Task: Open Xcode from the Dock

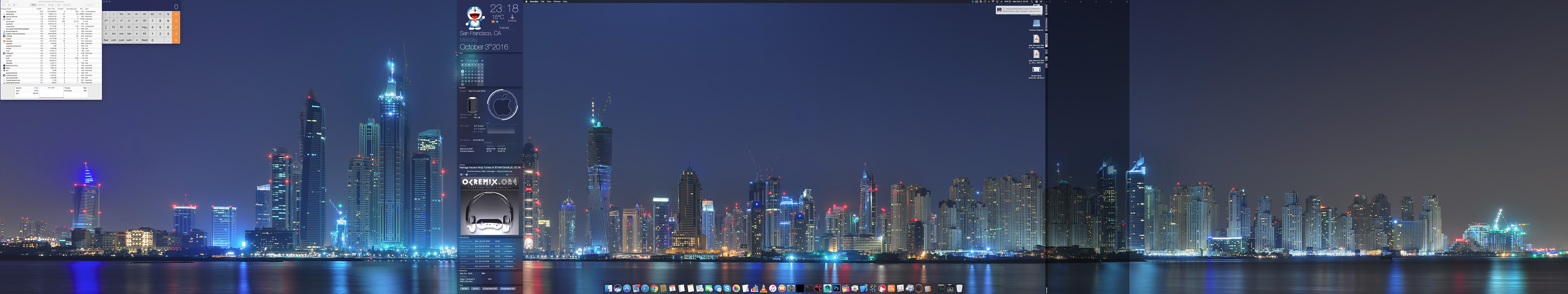Action: (x=864, y=288)
